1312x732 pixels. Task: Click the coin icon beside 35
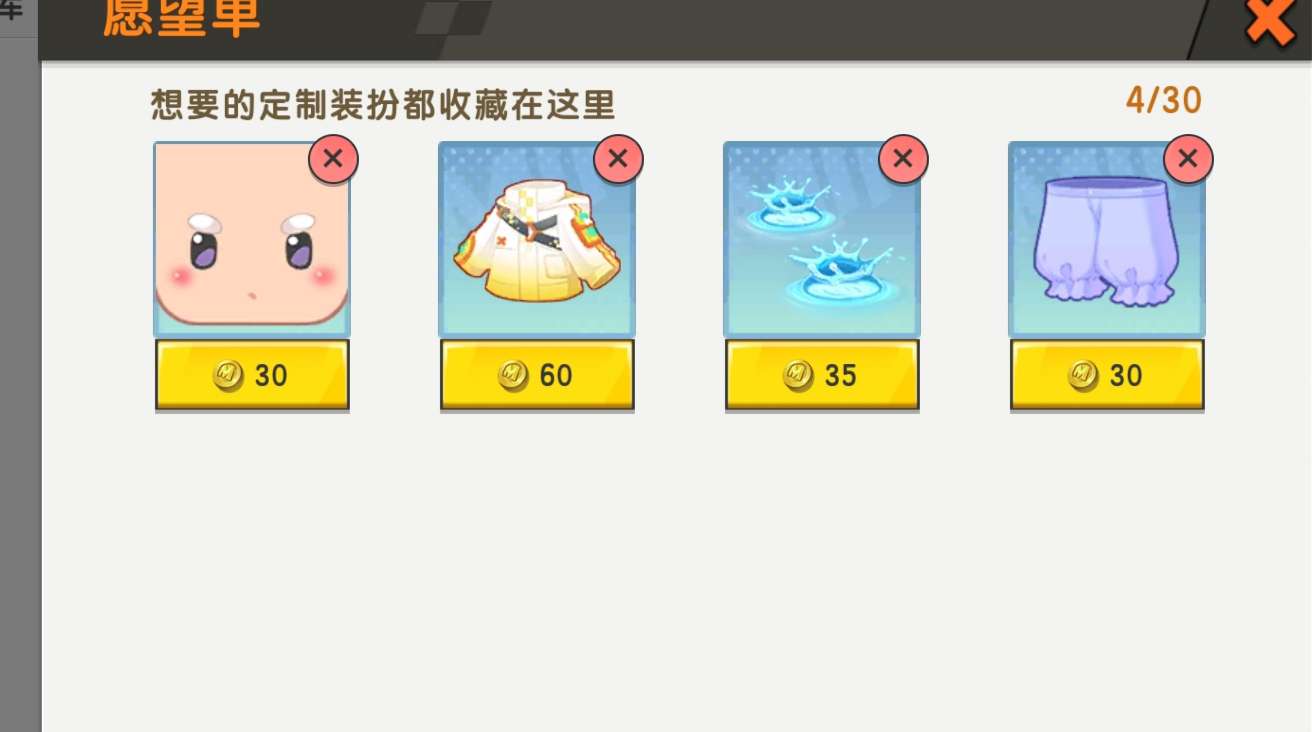[798, 375]
